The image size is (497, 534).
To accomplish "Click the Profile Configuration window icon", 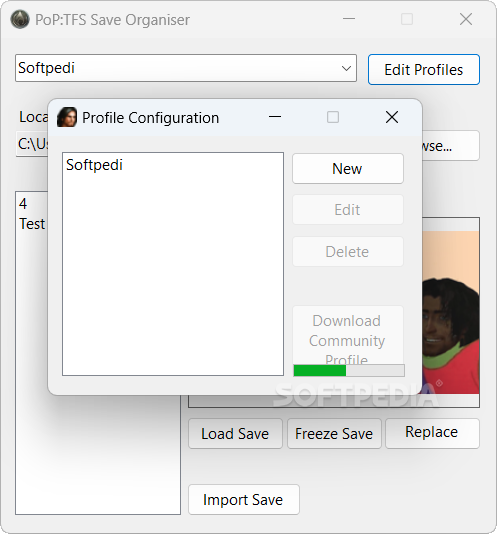I will click(x=67, y=117).
